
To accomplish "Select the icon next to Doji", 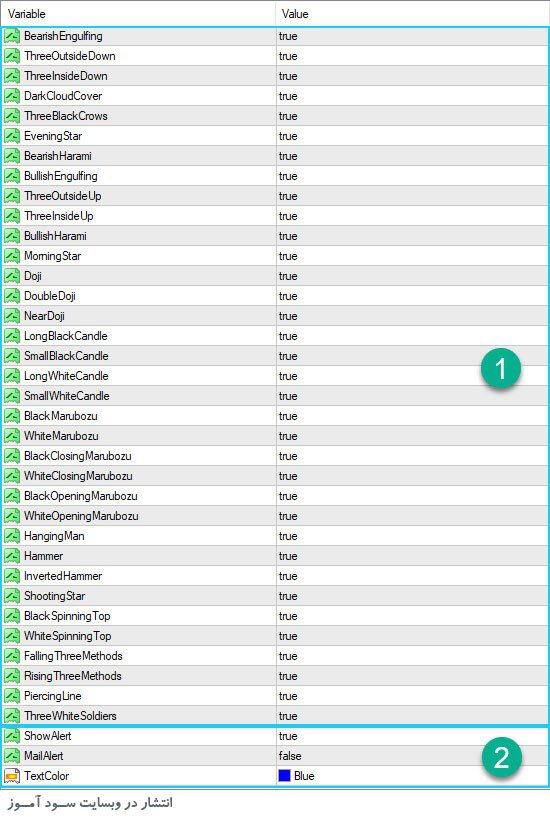I will 12,276.
